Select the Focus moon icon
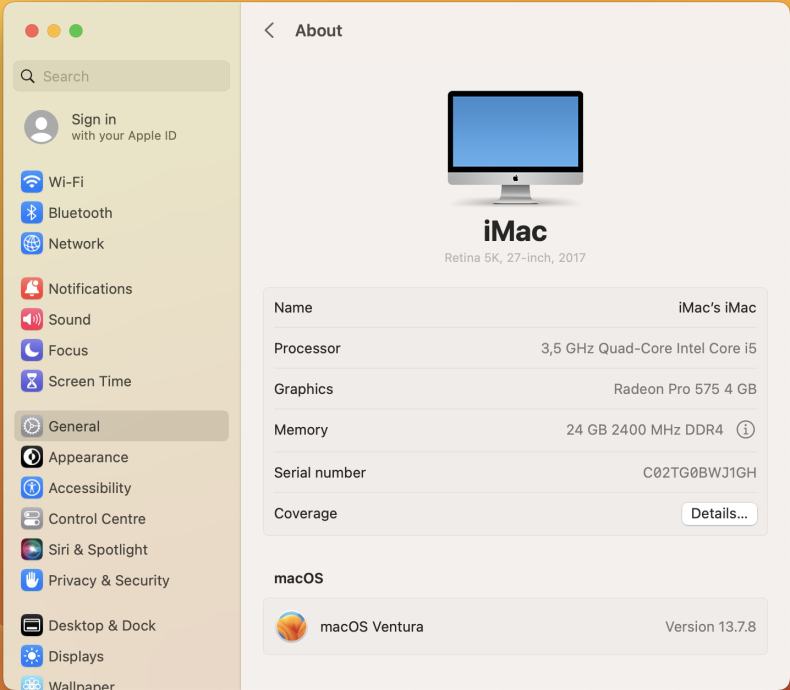The width and height of the screenshot is (790, 690). (x=32, y=351)
